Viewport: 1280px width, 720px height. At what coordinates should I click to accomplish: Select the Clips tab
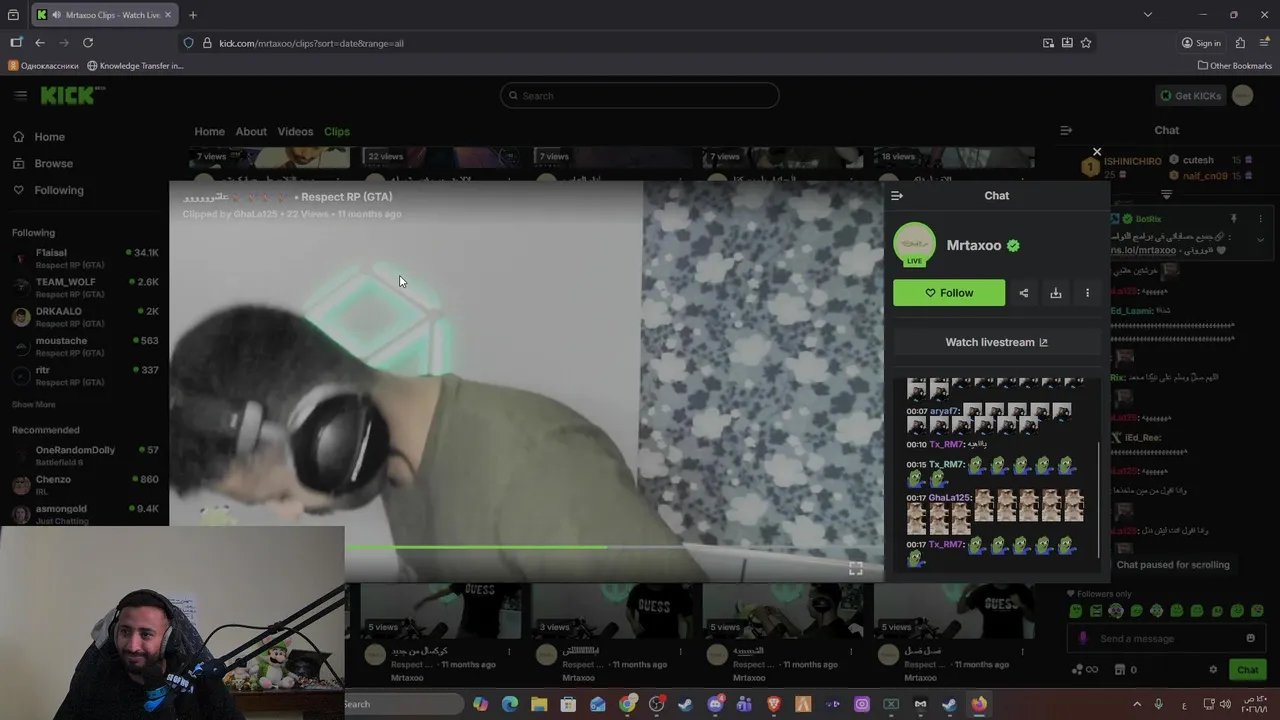pyautogui.click(x=337, y=131)
